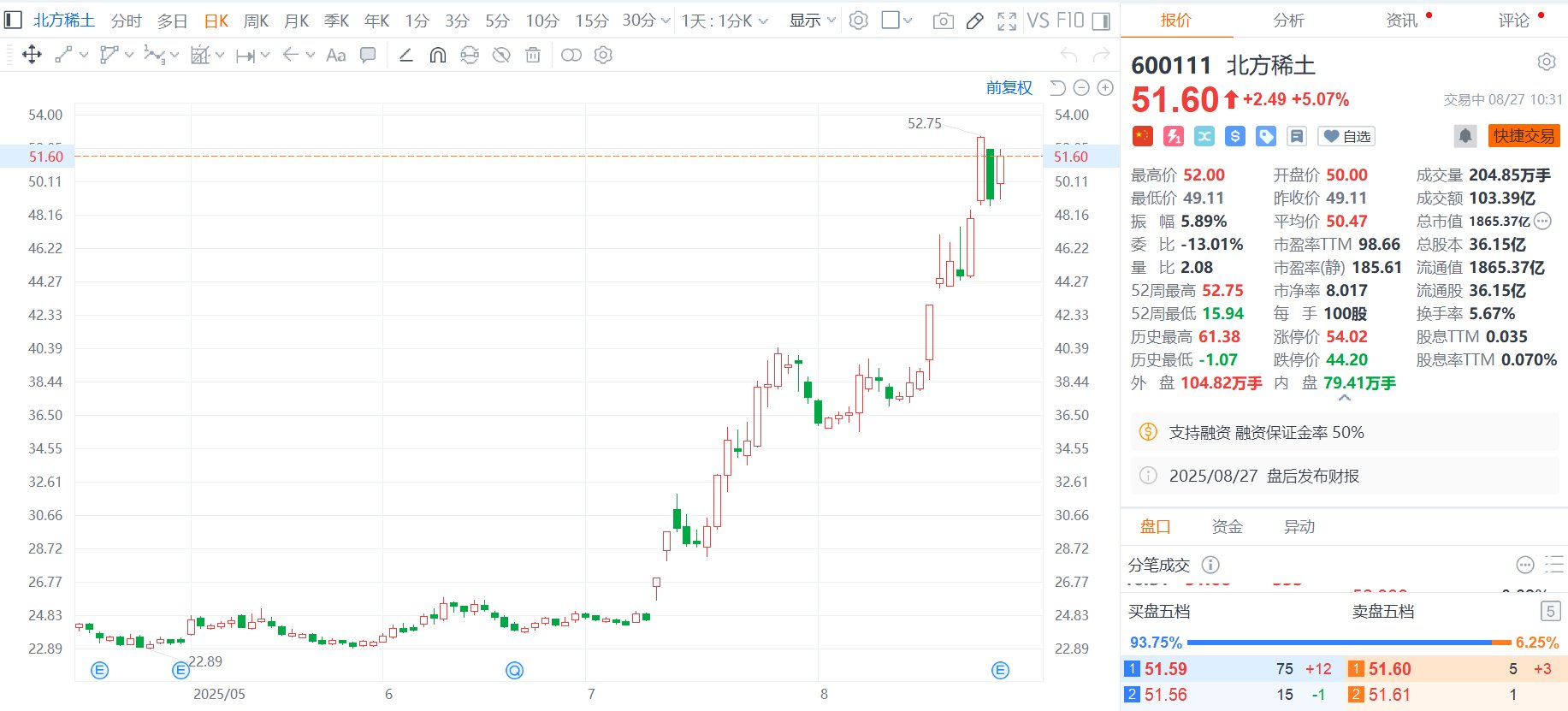This screenshot has height=711, width=1568.
Task: Open 异动 abnormal movement tab
Action: (x=1299, y=526)
